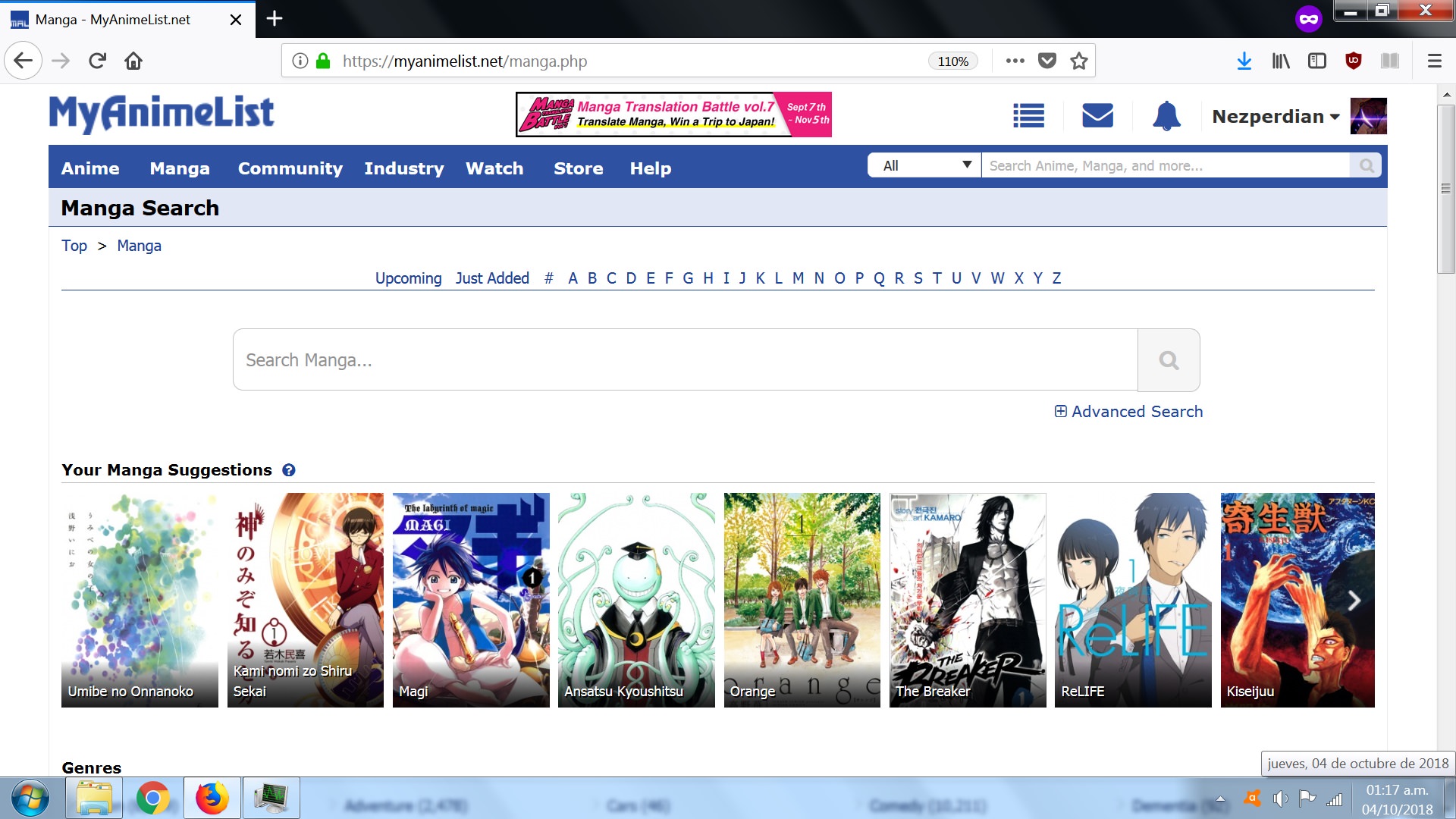Open ReLIFE manga suggestion
This screenshot has height=819, width=1456.
tap(1133, 601)
